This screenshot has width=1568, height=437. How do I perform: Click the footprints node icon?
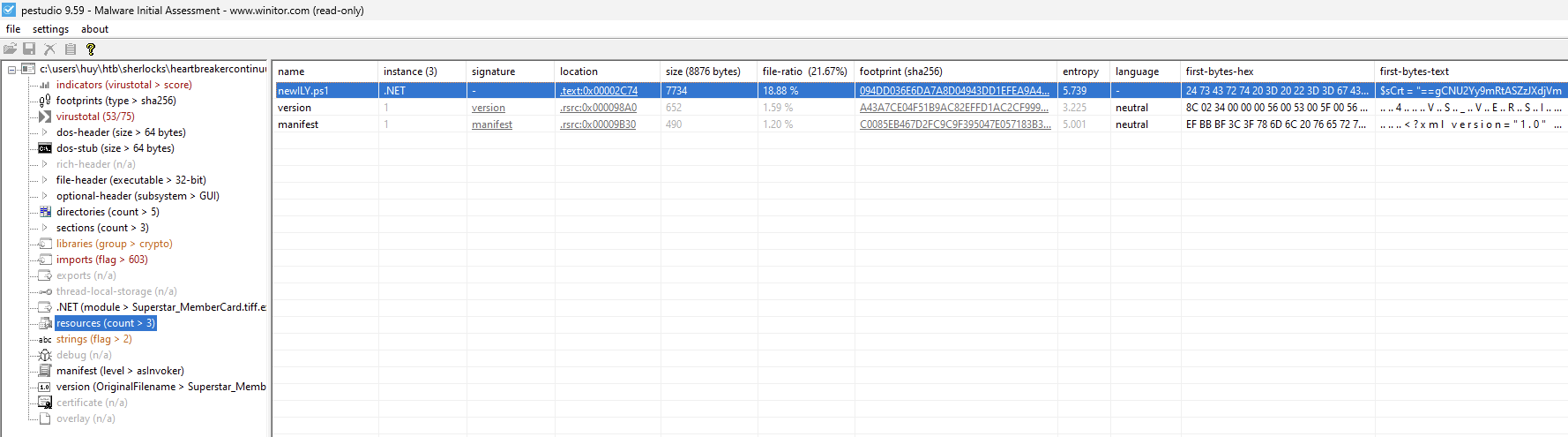45,101
